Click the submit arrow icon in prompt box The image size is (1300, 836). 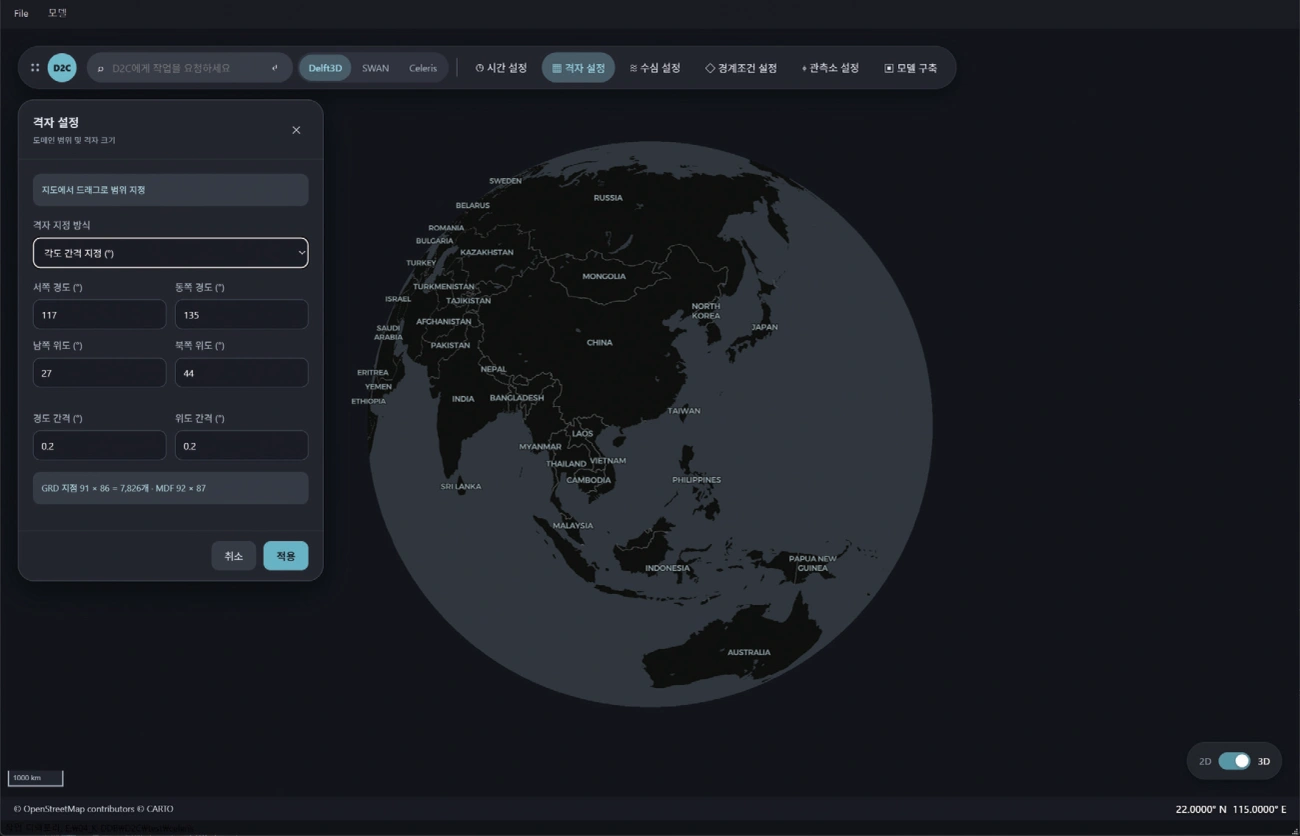[275, 68]
